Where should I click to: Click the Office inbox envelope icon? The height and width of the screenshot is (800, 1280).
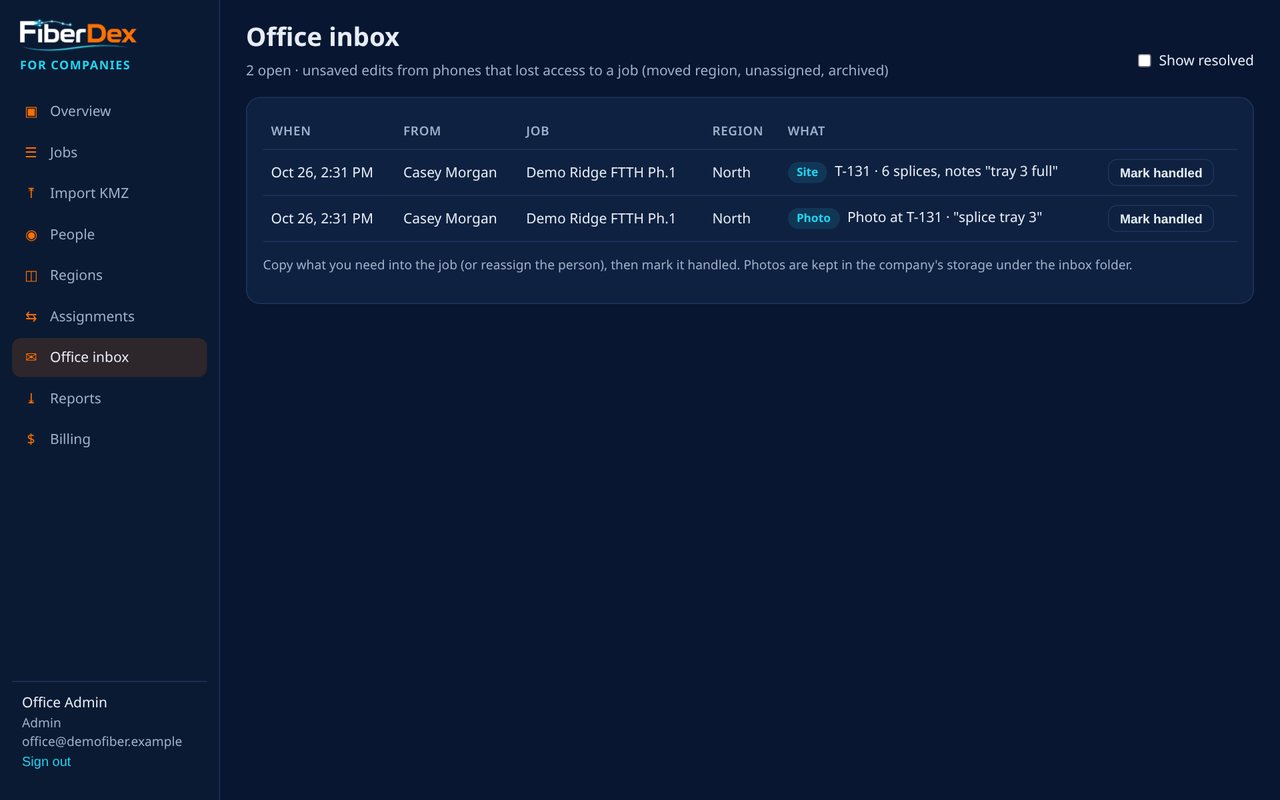[31, 357]
